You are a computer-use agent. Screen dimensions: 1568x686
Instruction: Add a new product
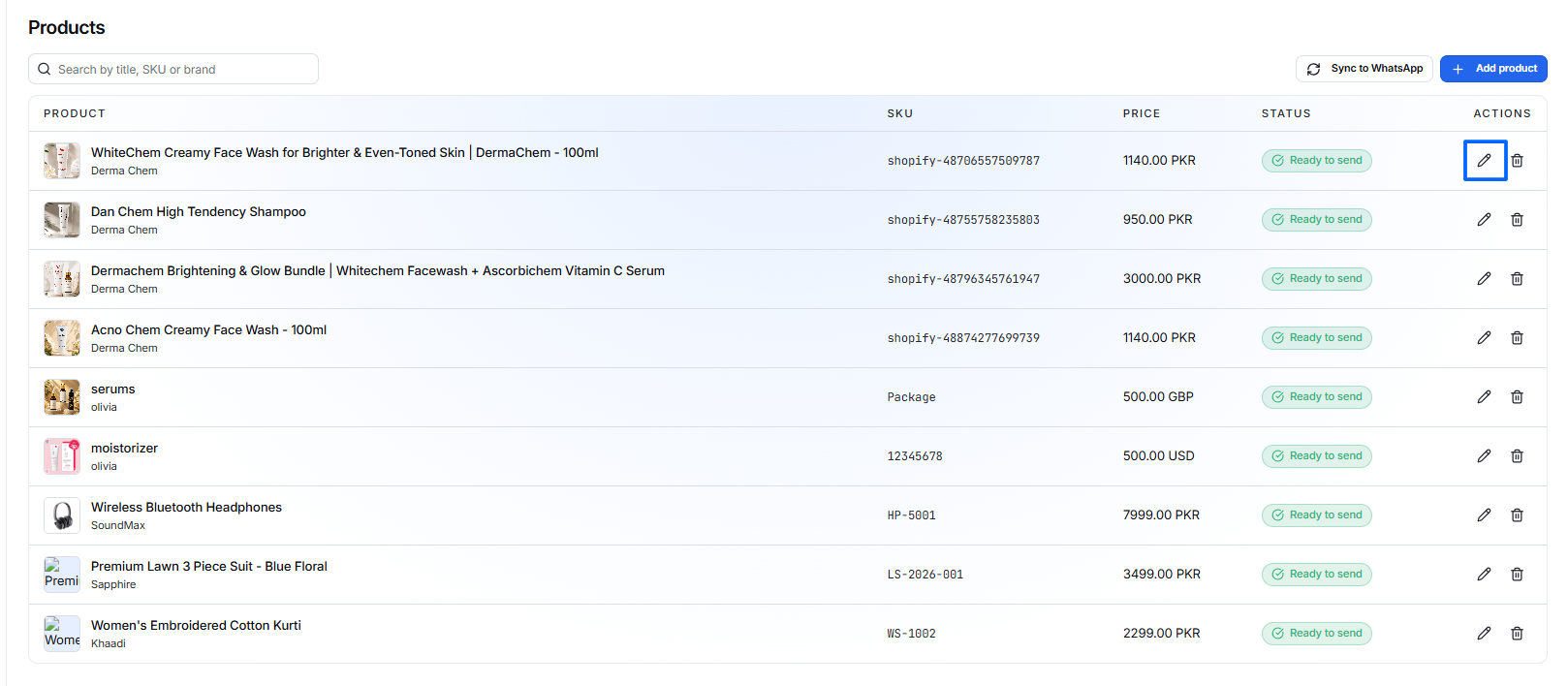1493,69
